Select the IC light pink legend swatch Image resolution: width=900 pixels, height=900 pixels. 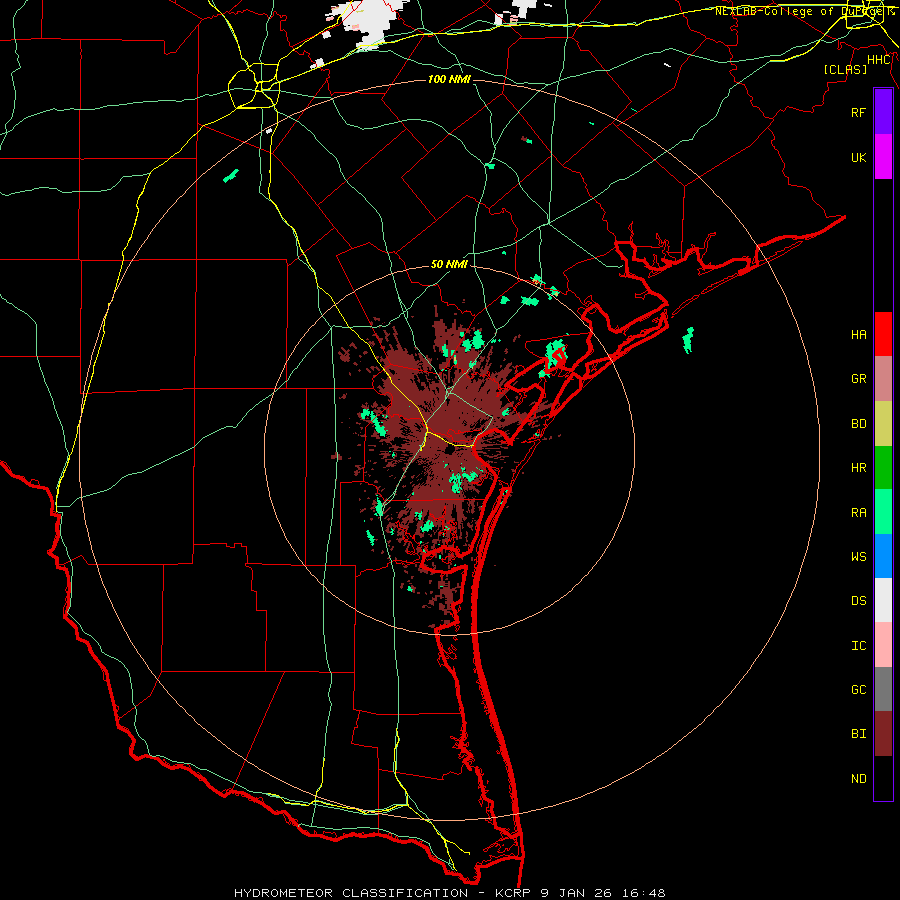[x=883, y=645]
